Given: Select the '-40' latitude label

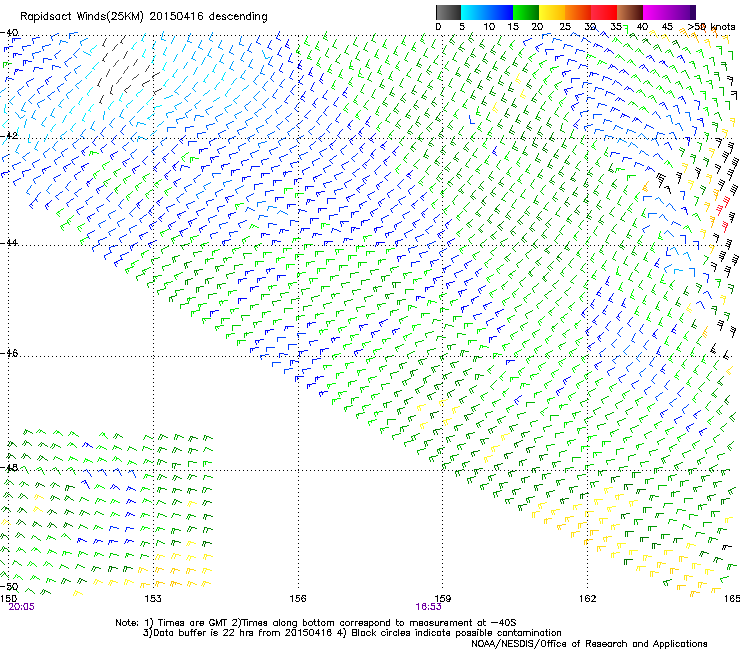Looking at the screenshot, I should tap(9, 33).
